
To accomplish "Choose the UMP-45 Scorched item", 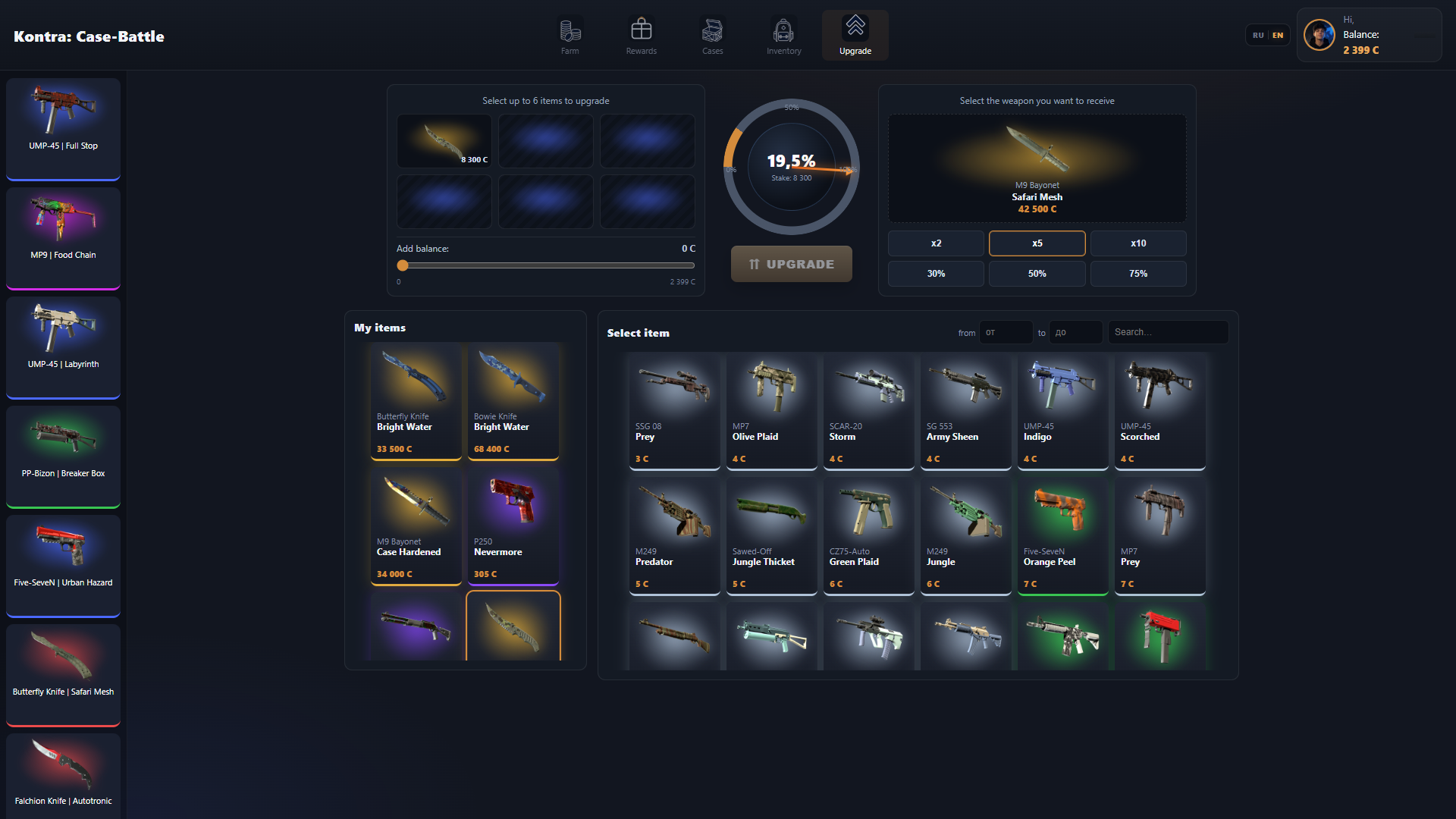I will 1160,412.
